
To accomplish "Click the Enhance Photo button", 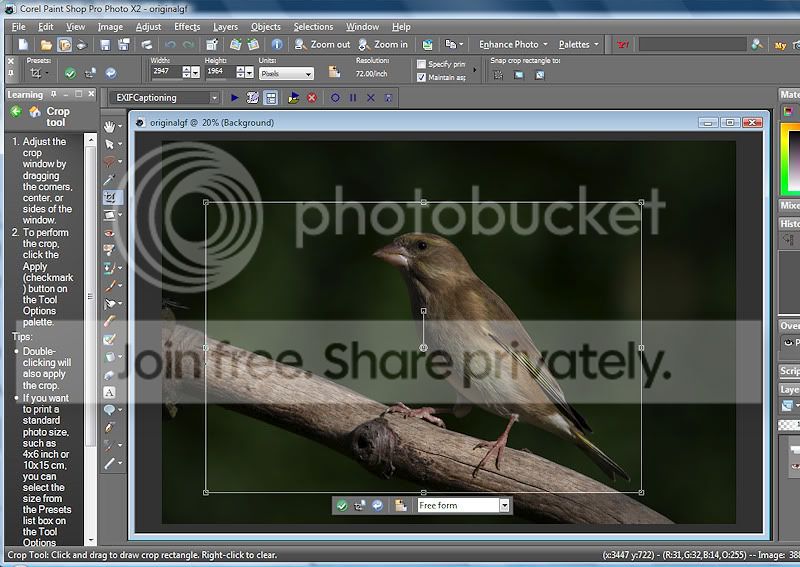I will point(511,45).
